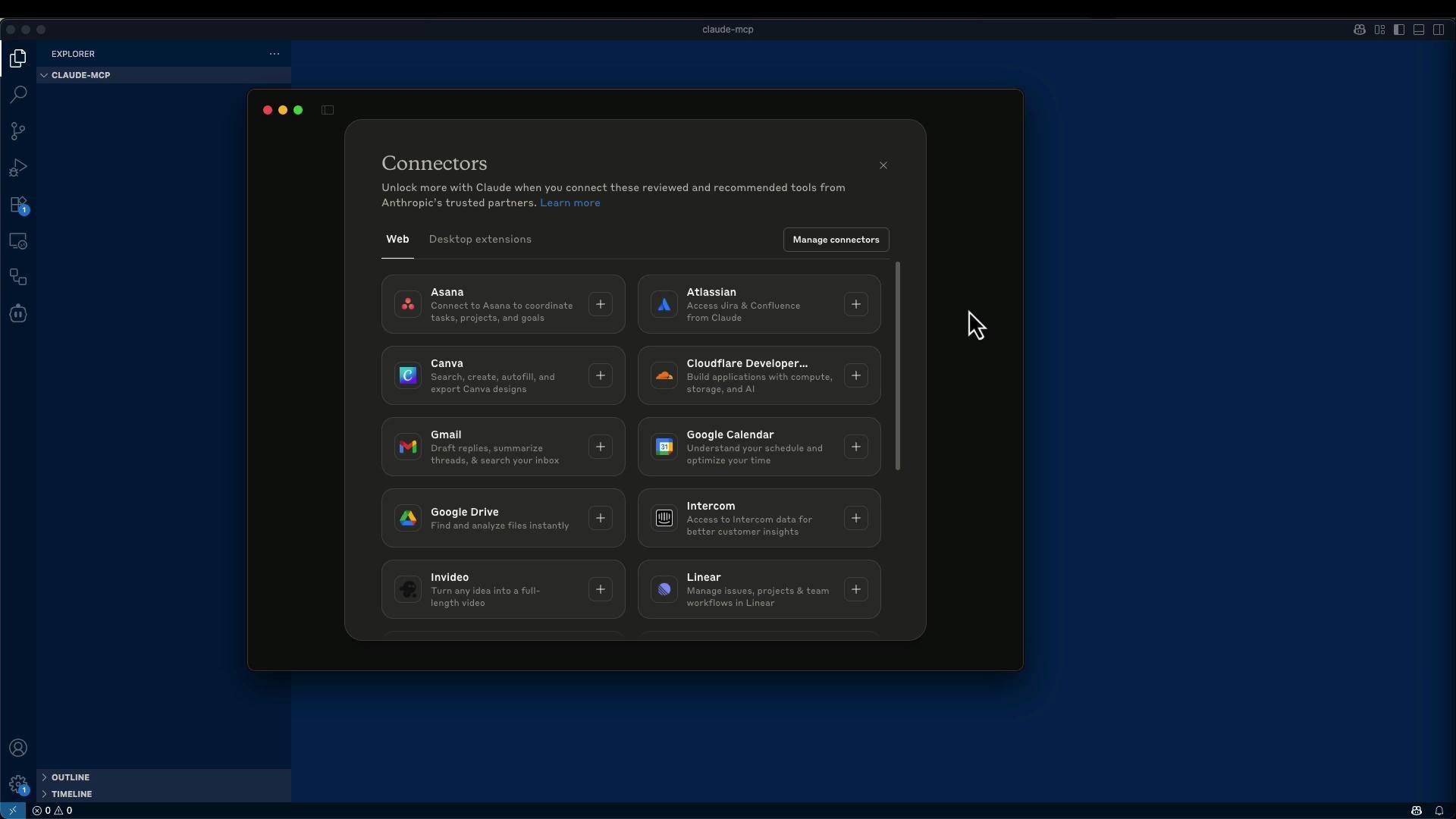Screen dimensions: 1456x819
Task: Open Run and Debug view
Action: tap(18, 168)
